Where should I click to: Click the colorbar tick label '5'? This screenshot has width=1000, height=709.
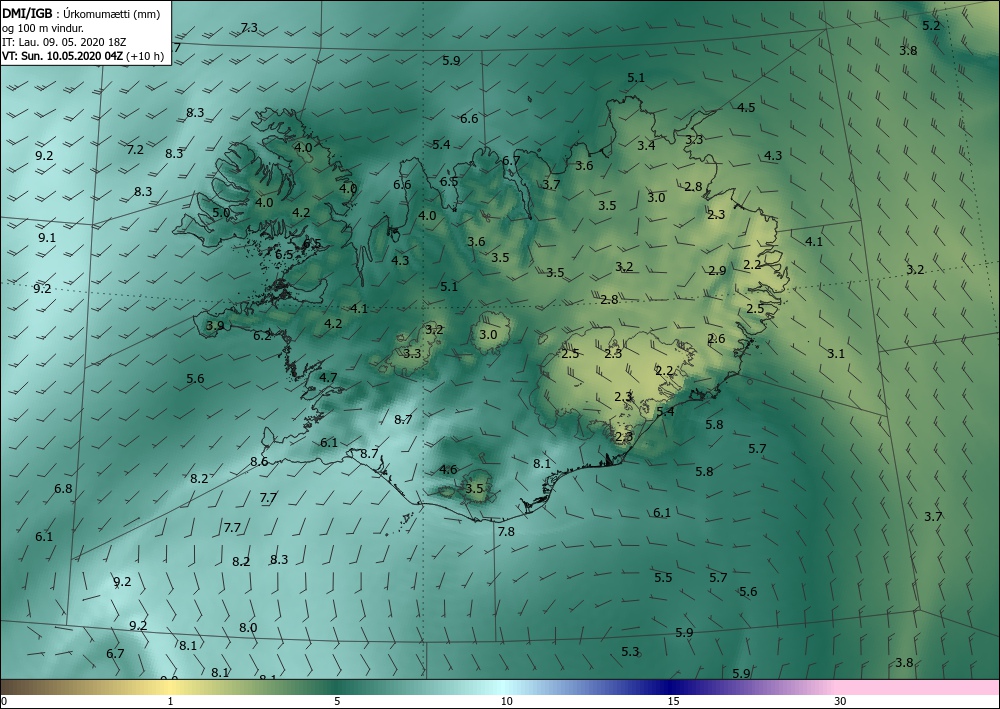pos(337,702)
